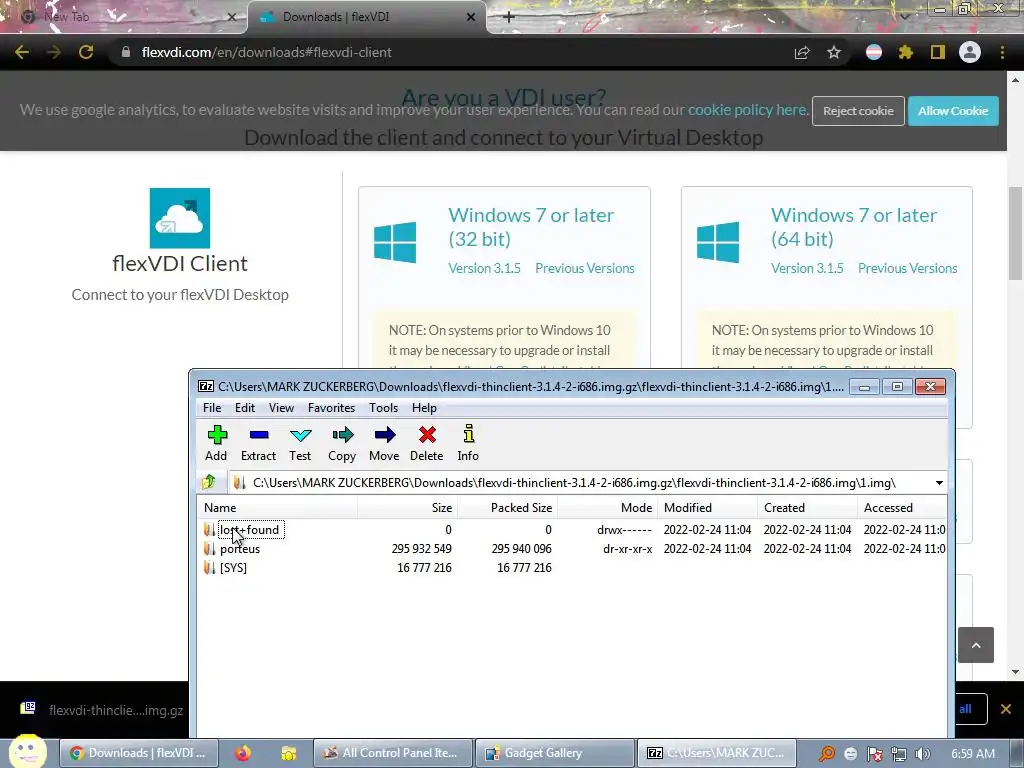Sort by the Accessed column header
The width and height of the screenshot is (1024, 768).
tap(902, 507)
